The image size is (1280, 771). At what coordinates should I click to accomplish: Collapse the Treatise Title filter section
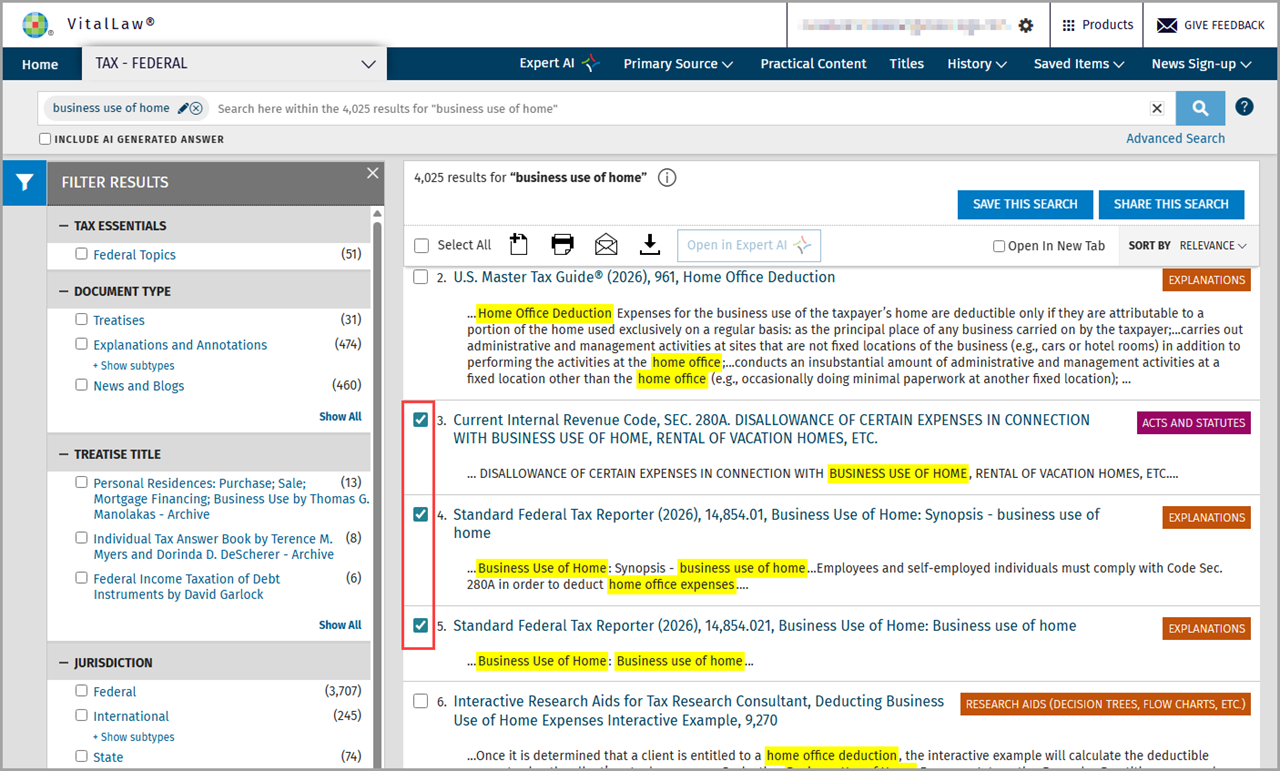point(63,454)
